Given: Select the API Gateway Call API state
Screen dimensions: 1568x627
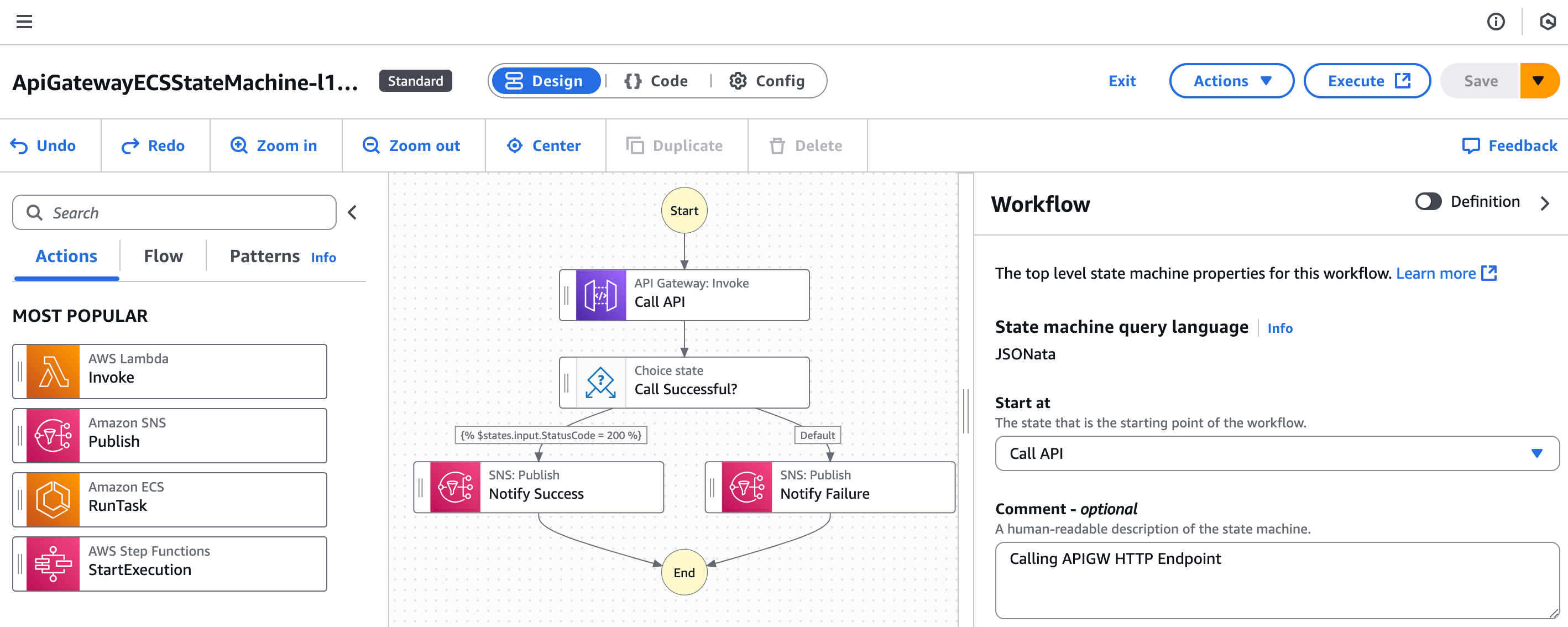Looking at the screenshot, I should (684, 295).
